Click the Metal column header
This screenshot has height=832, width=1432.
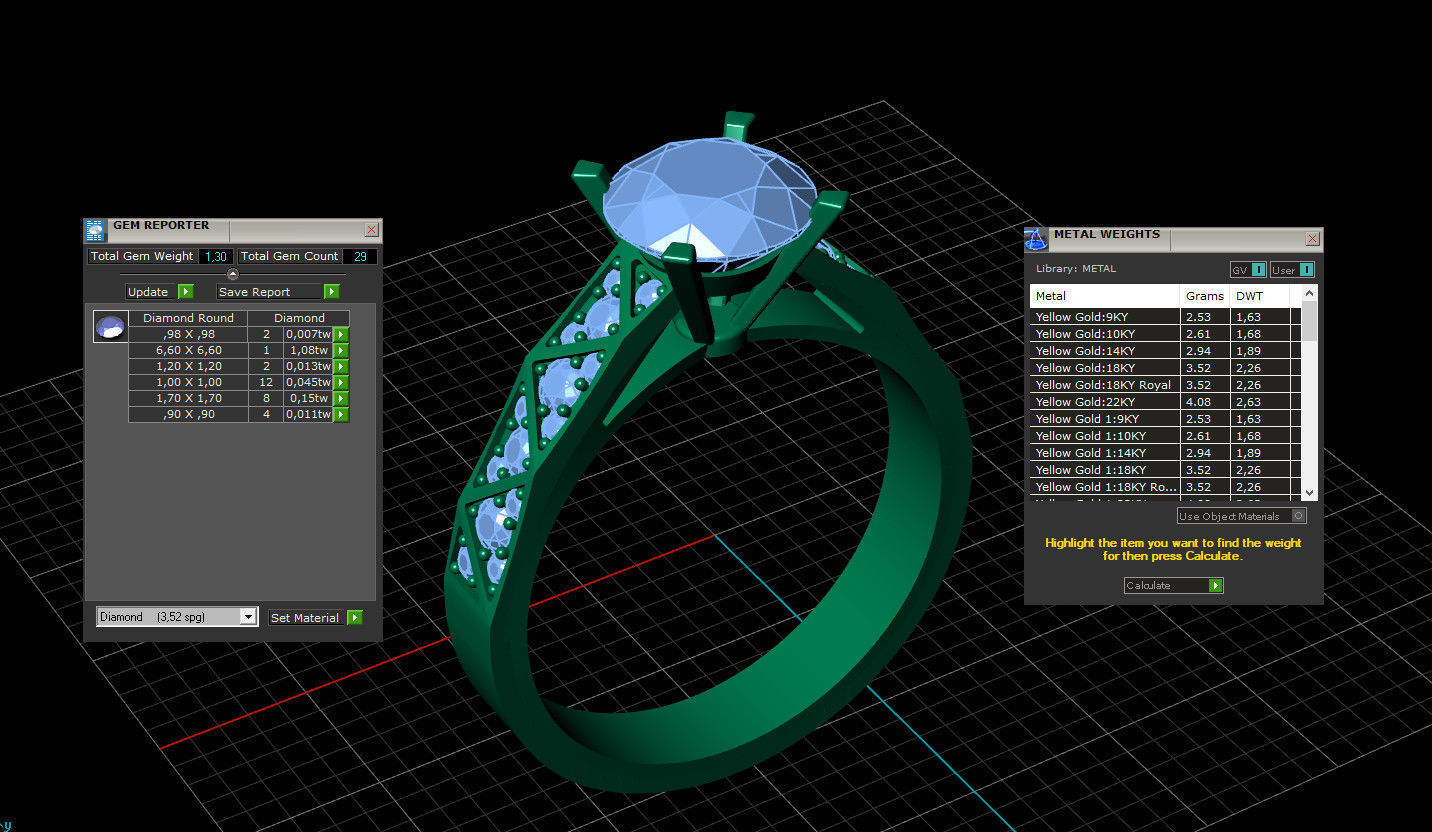click(x=1105, y=296)
